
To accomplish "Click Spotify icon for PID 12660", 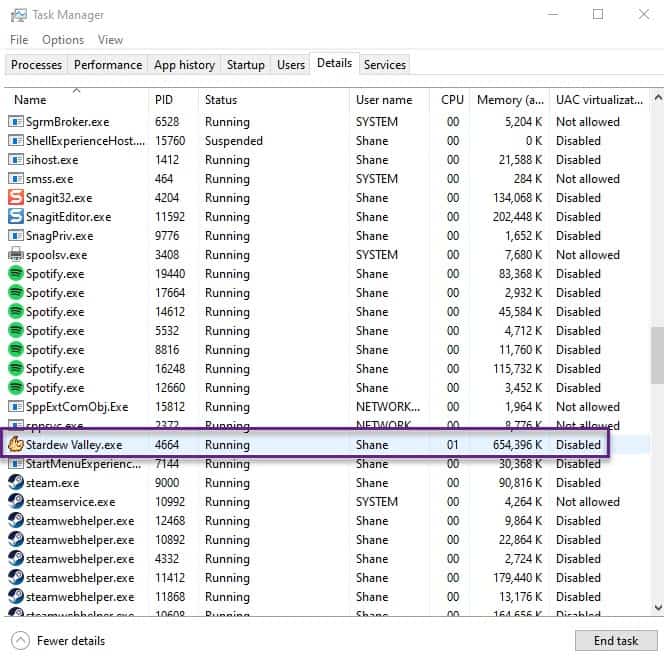I will coord(16,387).
